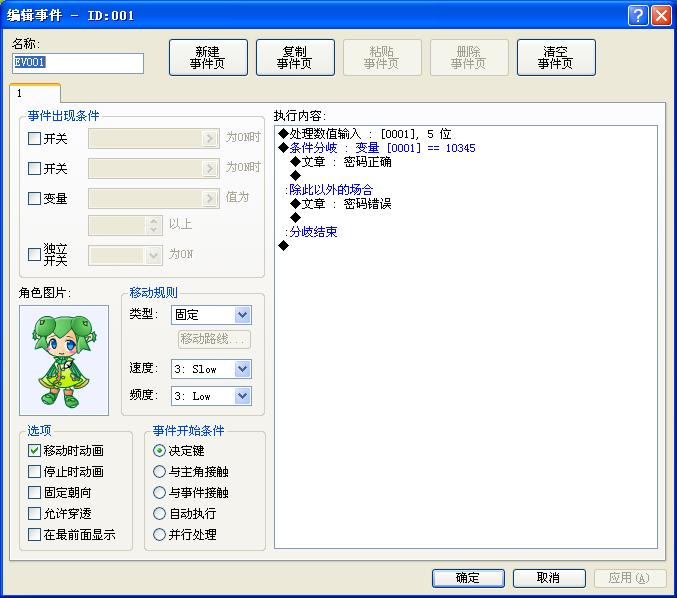Close the 编辑事件 dialog window
This screenshot has width=677, height=598.
click(661, 16)
